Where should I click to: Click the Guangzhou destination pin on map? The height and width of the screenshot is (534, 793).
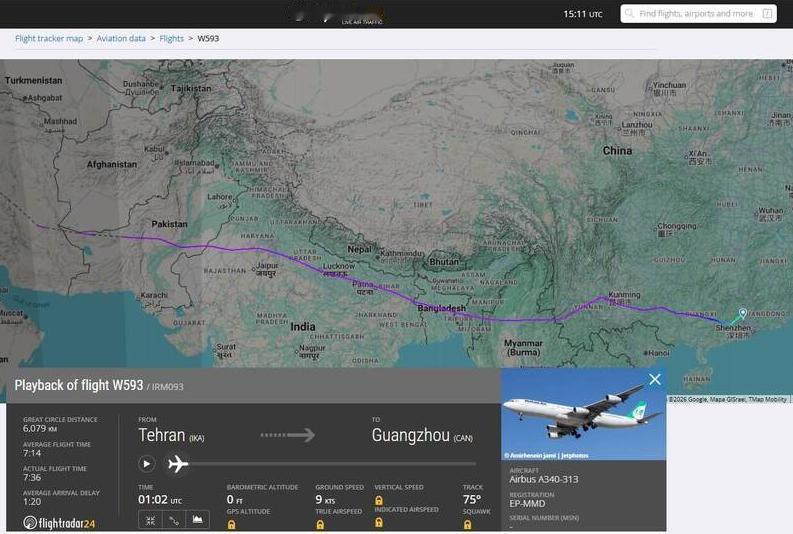pyautogui.click(x=742, y=314)
